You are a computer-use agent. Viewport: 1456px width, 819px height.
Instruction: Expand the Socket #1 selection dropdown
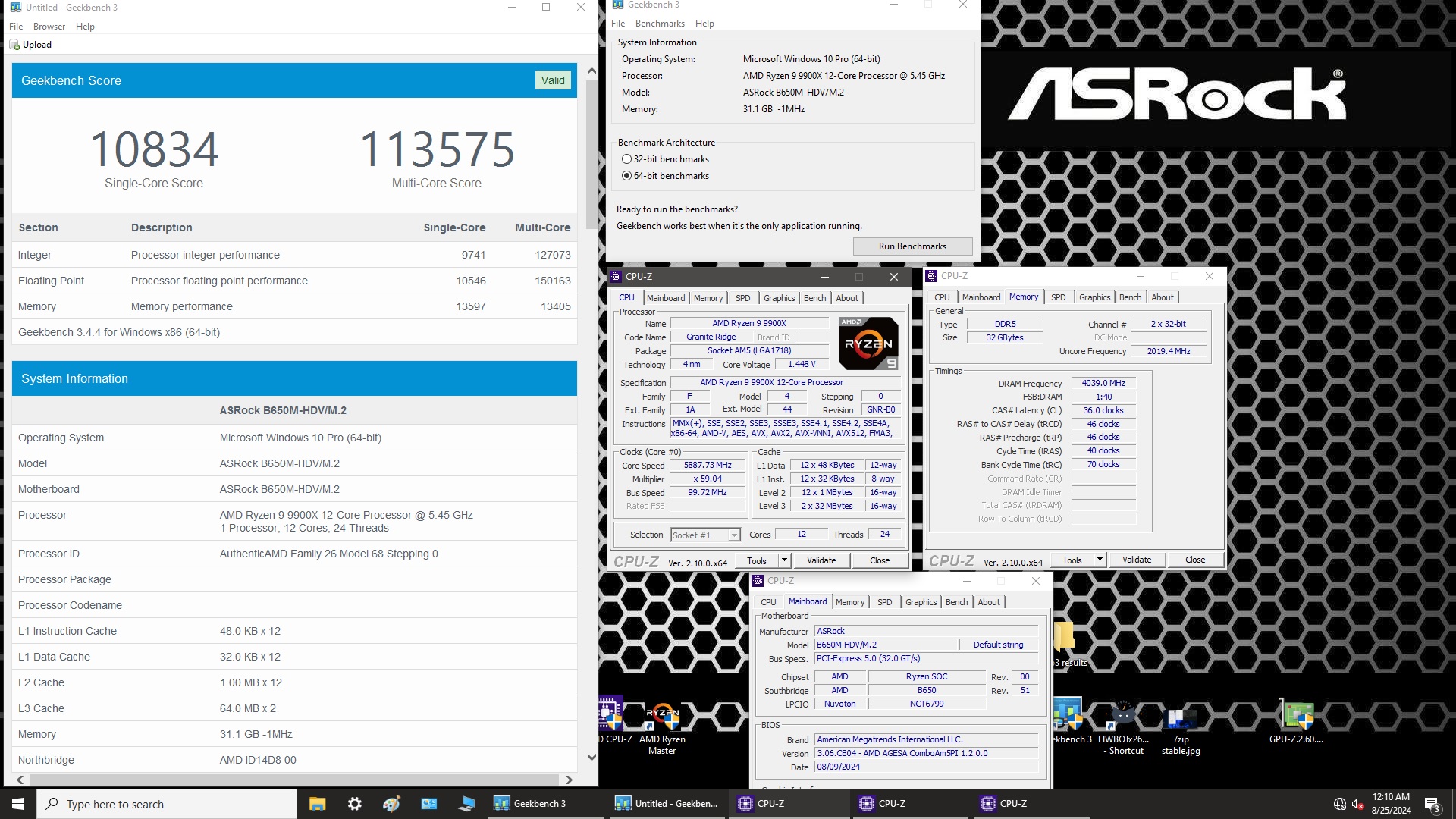pyautogui.click(x=733, y=535)
